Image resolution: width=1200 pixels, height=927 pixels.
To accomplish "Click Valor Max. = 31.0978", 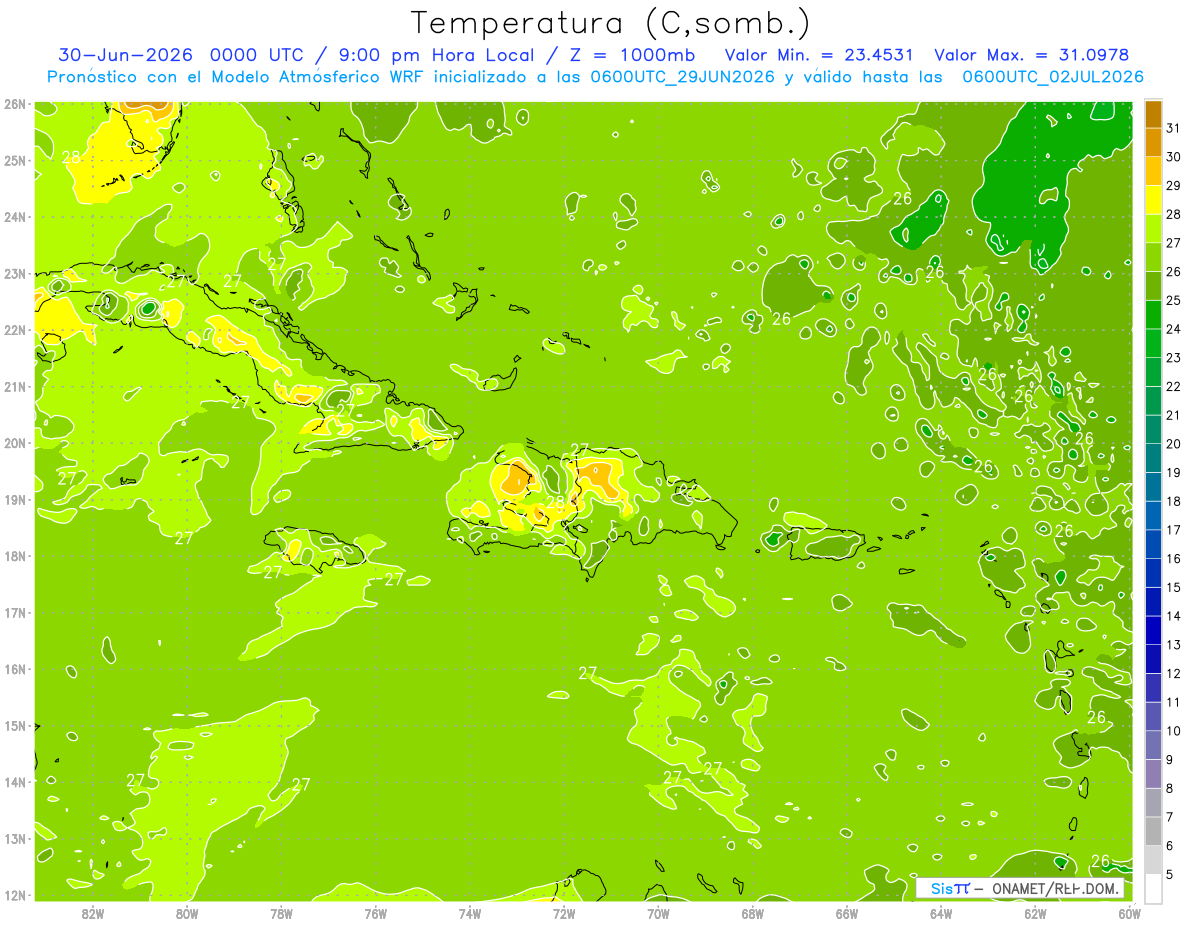I will [x=1031, y=55].
